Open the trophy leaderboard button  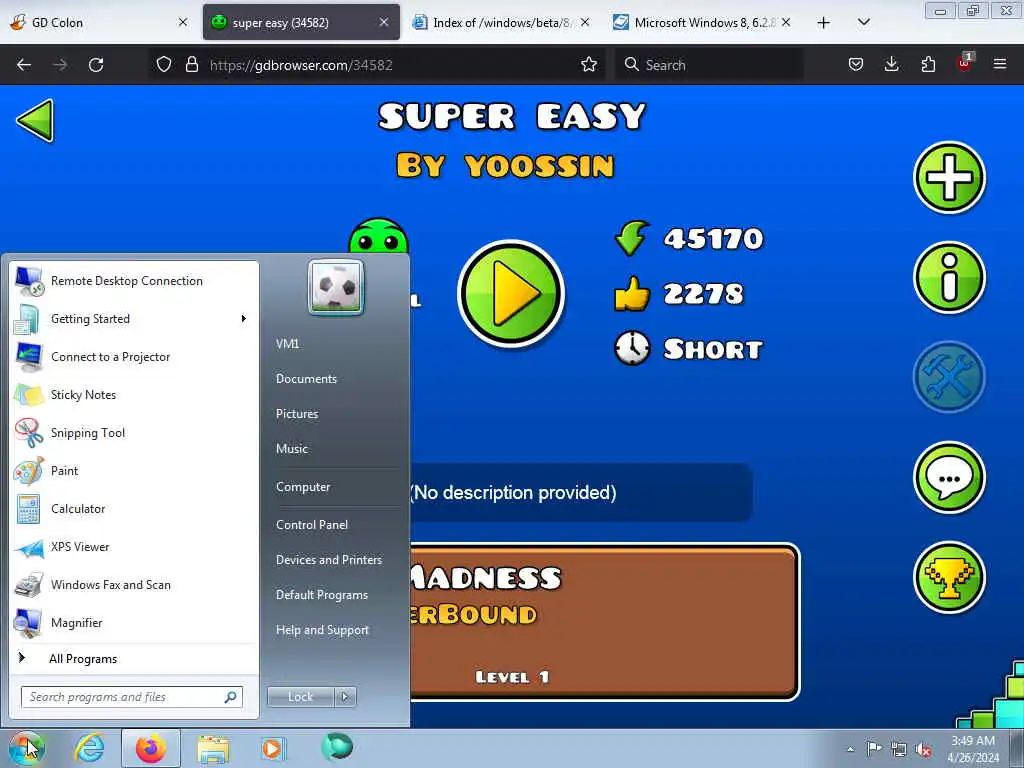coord(949,577)
